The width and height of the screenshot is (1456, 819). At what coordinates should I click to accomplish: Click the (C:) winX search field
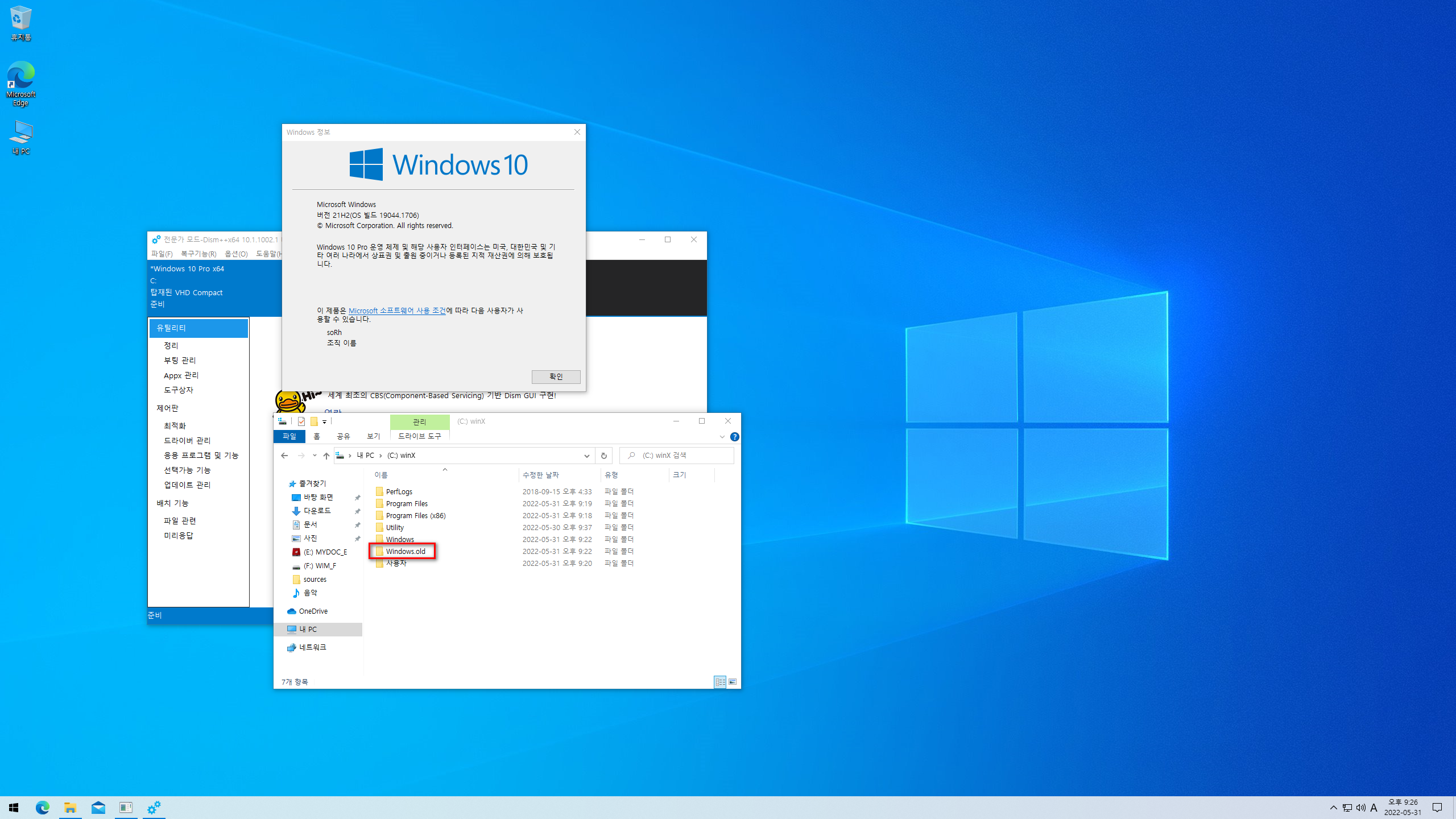[x=677, y=456]
